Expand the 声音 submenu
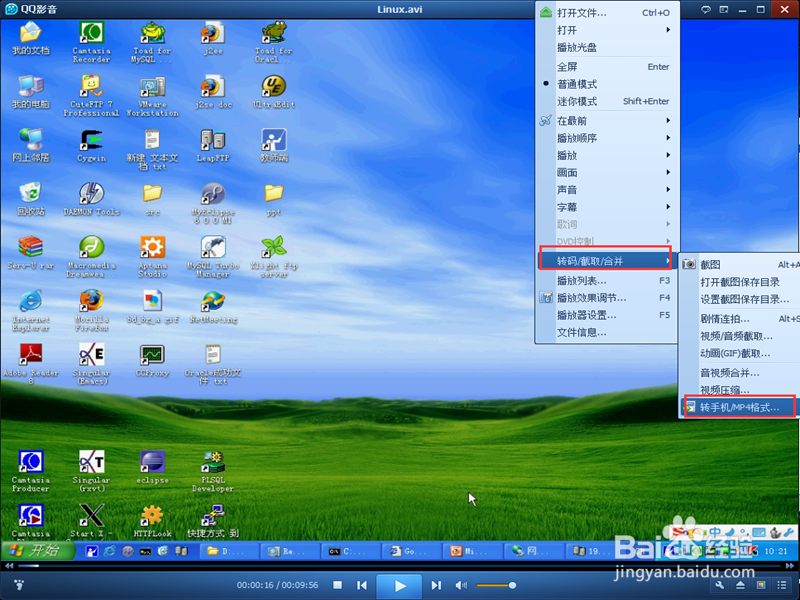This screenshot has width=800, height=600. (607, 190)
